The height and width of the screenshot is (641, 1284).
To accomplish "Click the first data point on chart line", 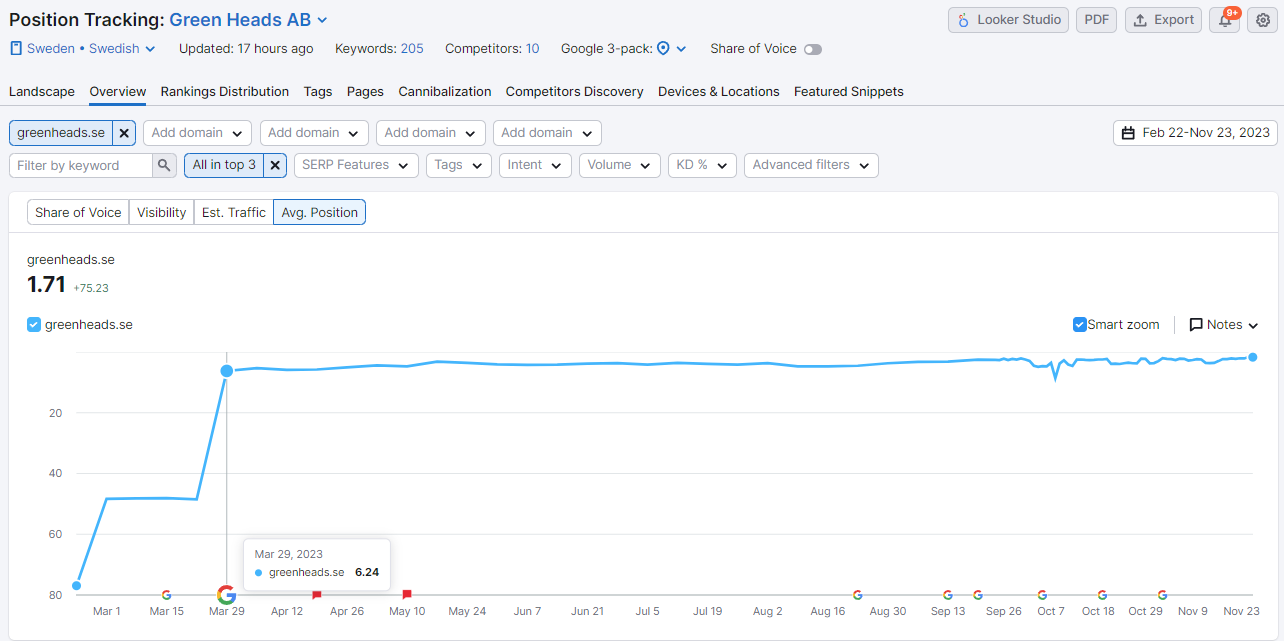I will (x=77, y=586).
